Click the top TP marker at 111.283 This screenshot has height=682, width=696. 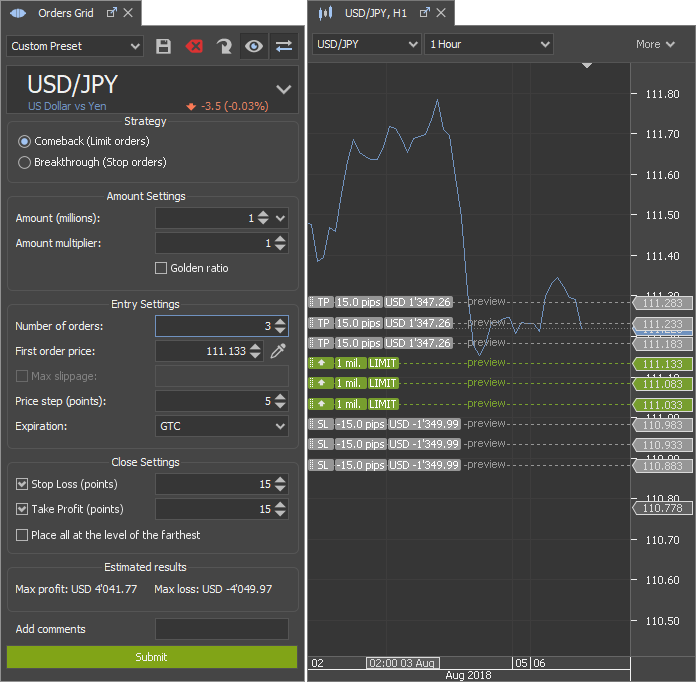pyautogui.click(x=323, y=302)
